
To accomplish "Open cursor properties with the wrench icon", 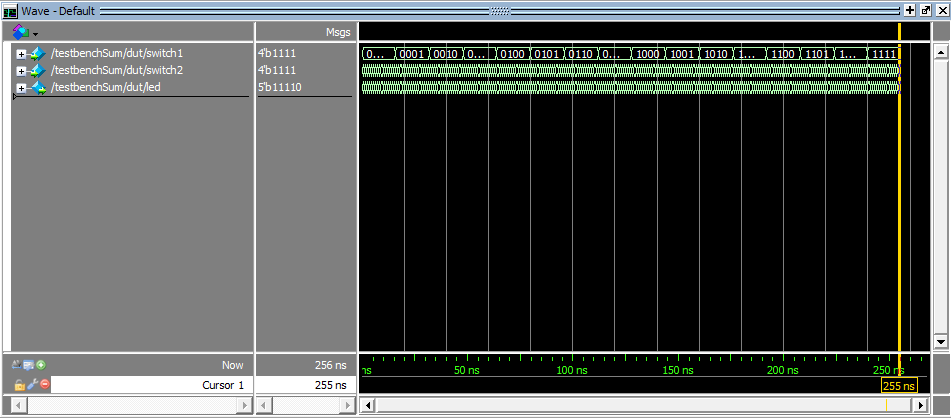I will (32, 385).
